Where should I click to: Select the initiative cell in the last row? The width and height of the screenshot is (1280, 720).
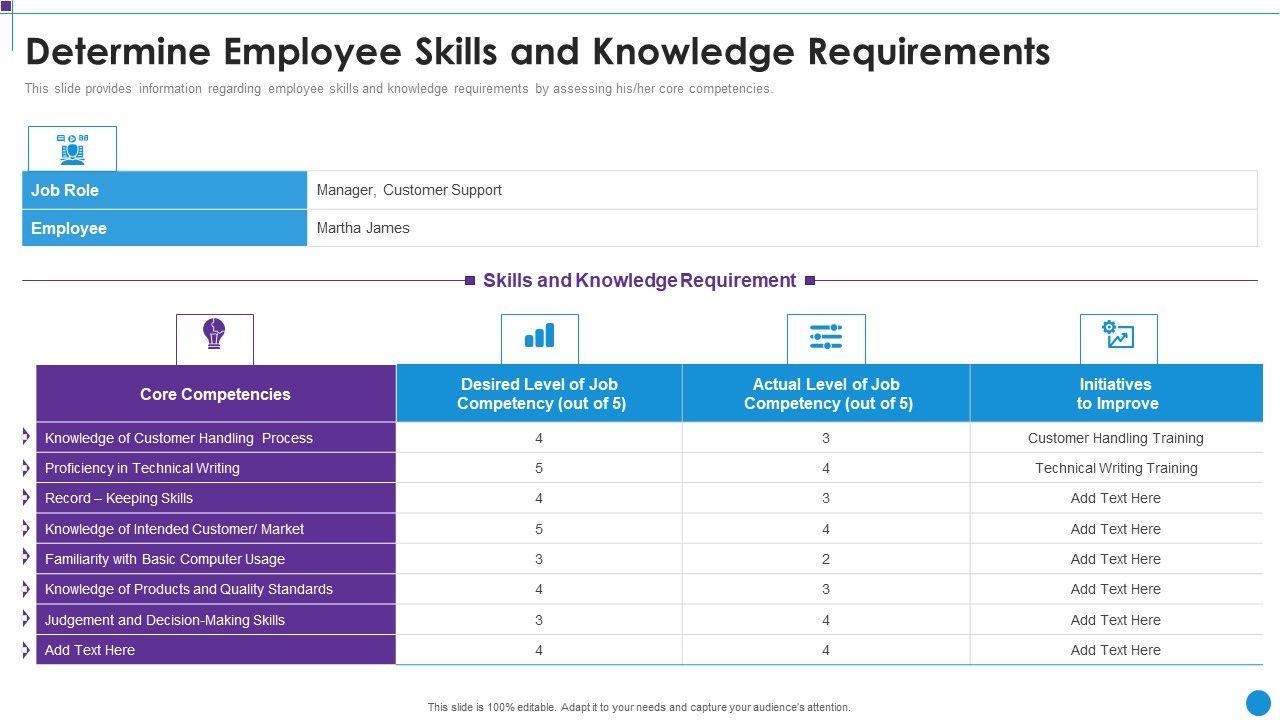[1116, 650]
